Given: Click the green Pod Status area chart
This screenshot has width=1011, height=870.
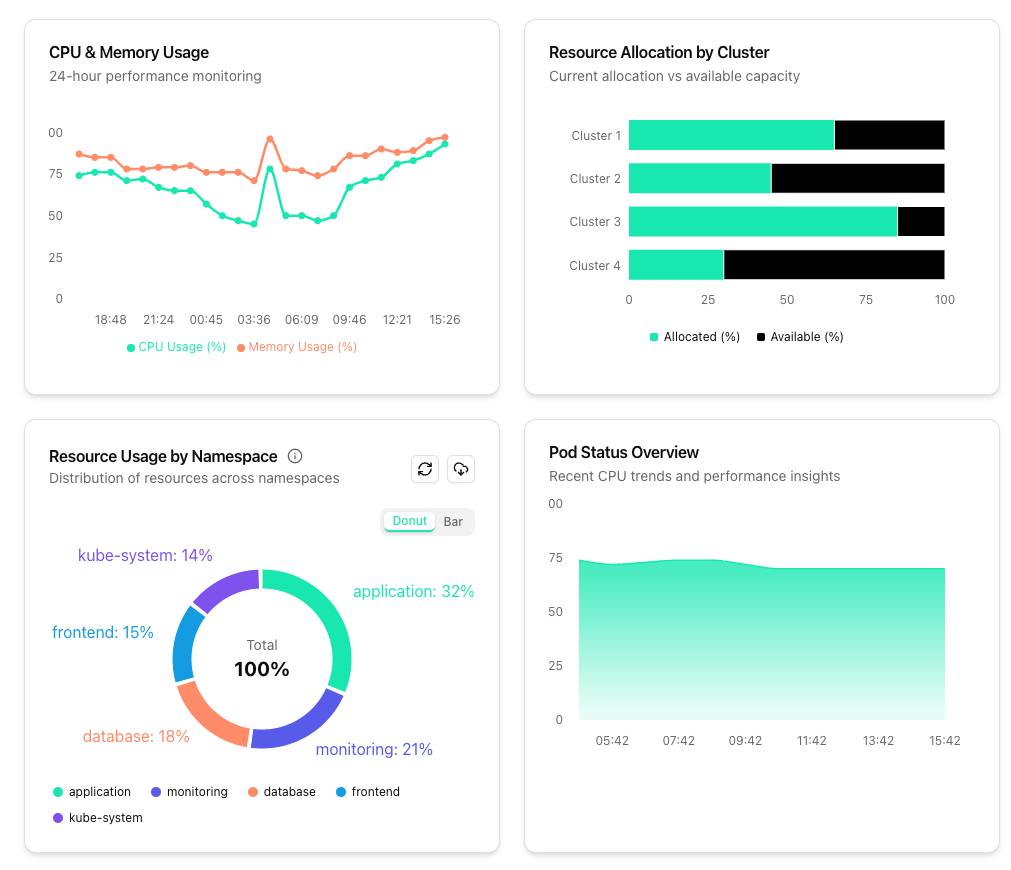Looking at the screenshot, I should point(762,640).
